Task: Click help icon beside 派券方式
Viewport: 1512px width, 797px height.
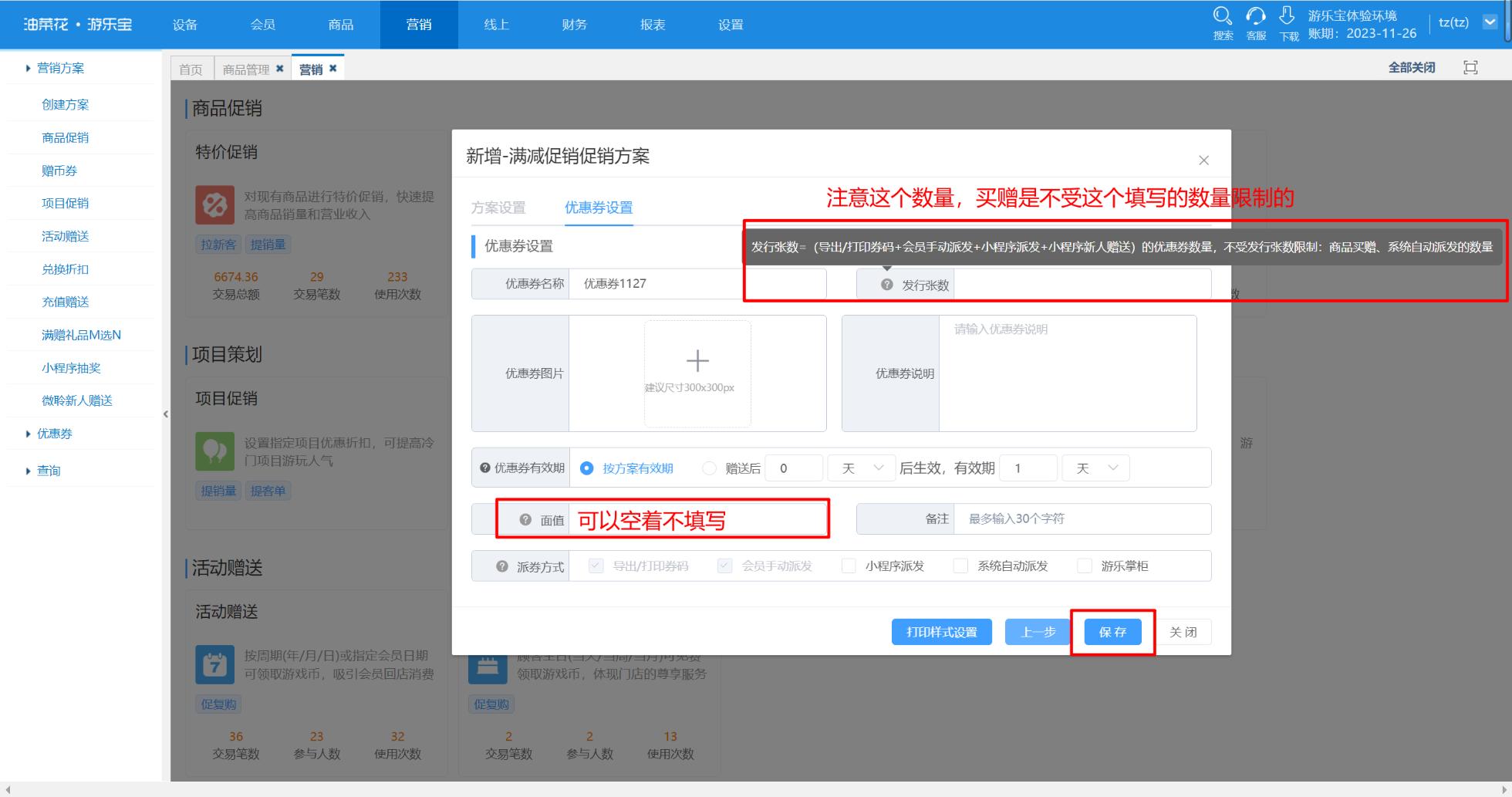Action: click(502, 566)
